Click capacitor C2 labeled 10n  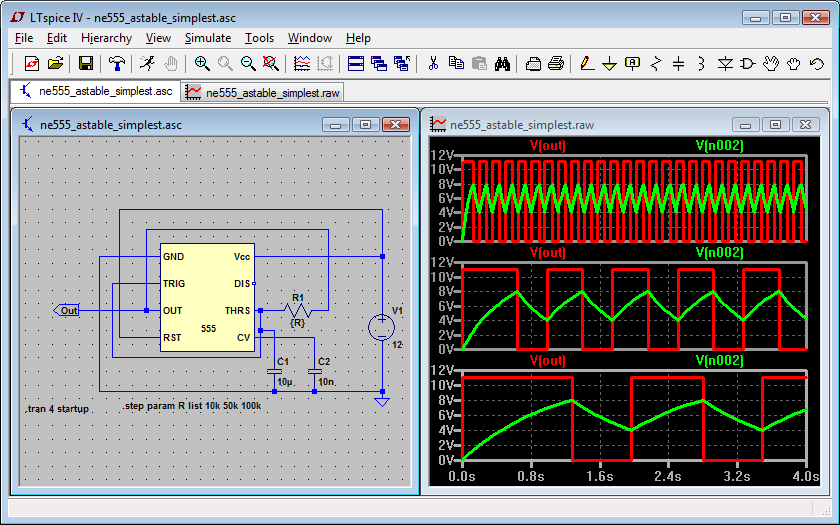click(314, 371)
